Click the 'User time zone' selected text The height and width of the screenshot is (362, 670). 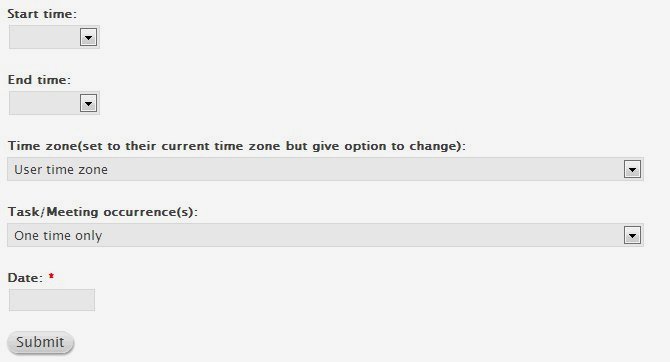61,170
